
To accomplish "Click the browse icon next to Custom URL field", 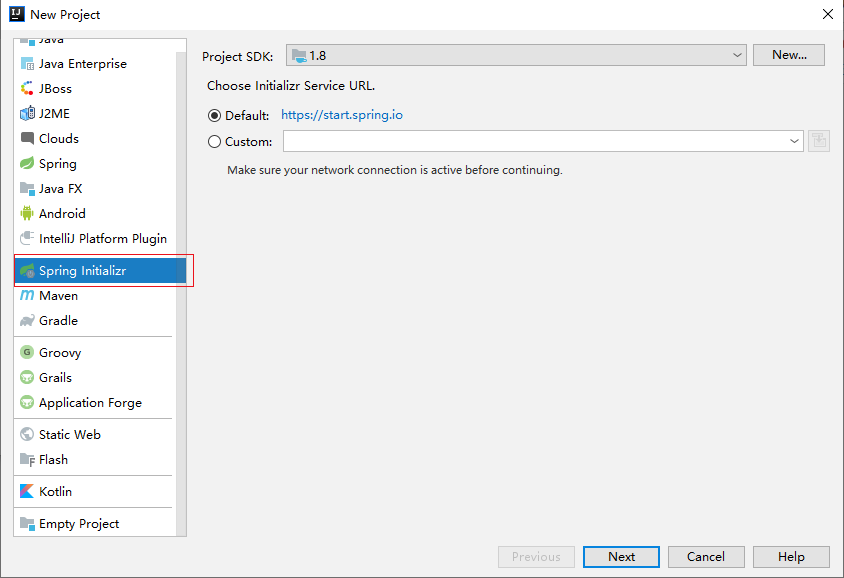I will 818,140.
